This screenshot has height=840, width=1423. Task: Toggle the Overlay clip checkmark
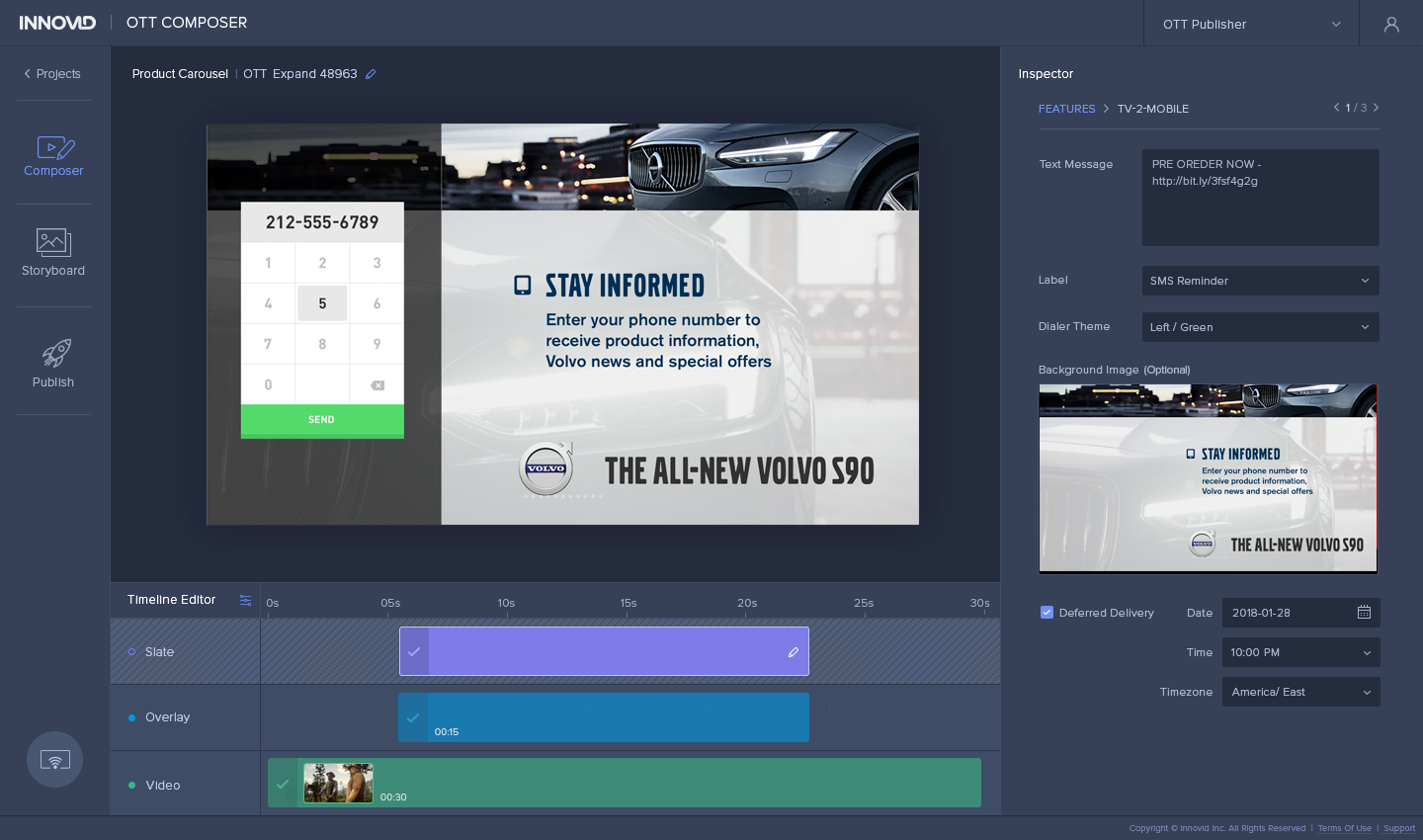click(413, 717)
